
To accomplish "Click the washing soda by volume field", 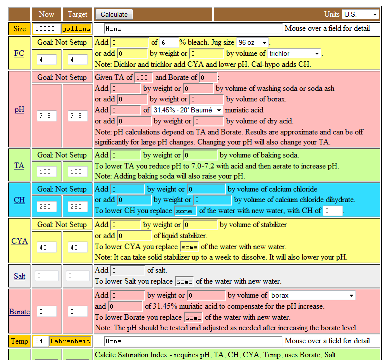I will [x=198, y=88].
